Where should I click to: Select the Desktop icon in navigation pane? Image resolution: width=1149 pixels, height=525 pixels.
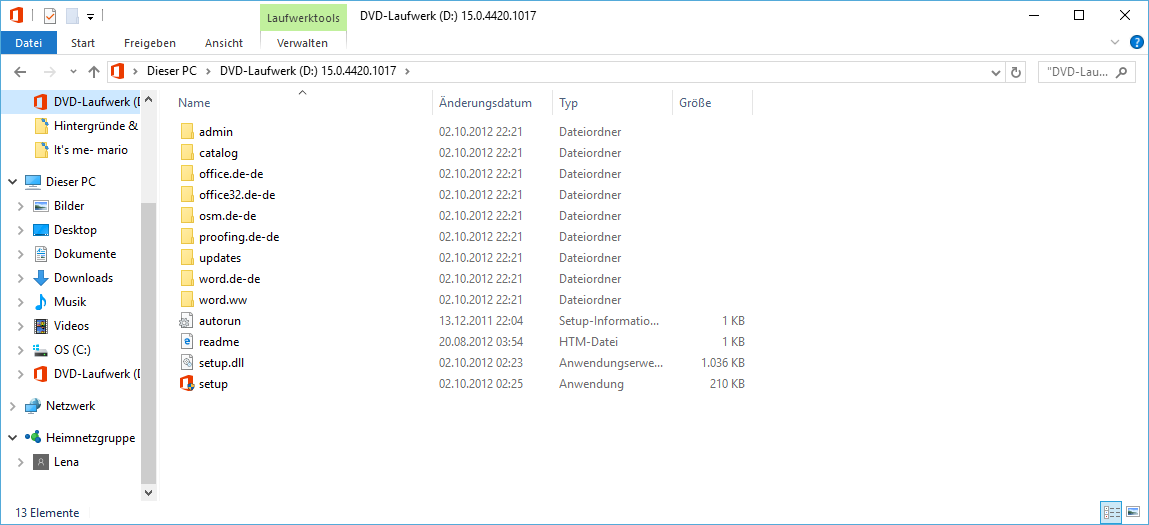41,230
